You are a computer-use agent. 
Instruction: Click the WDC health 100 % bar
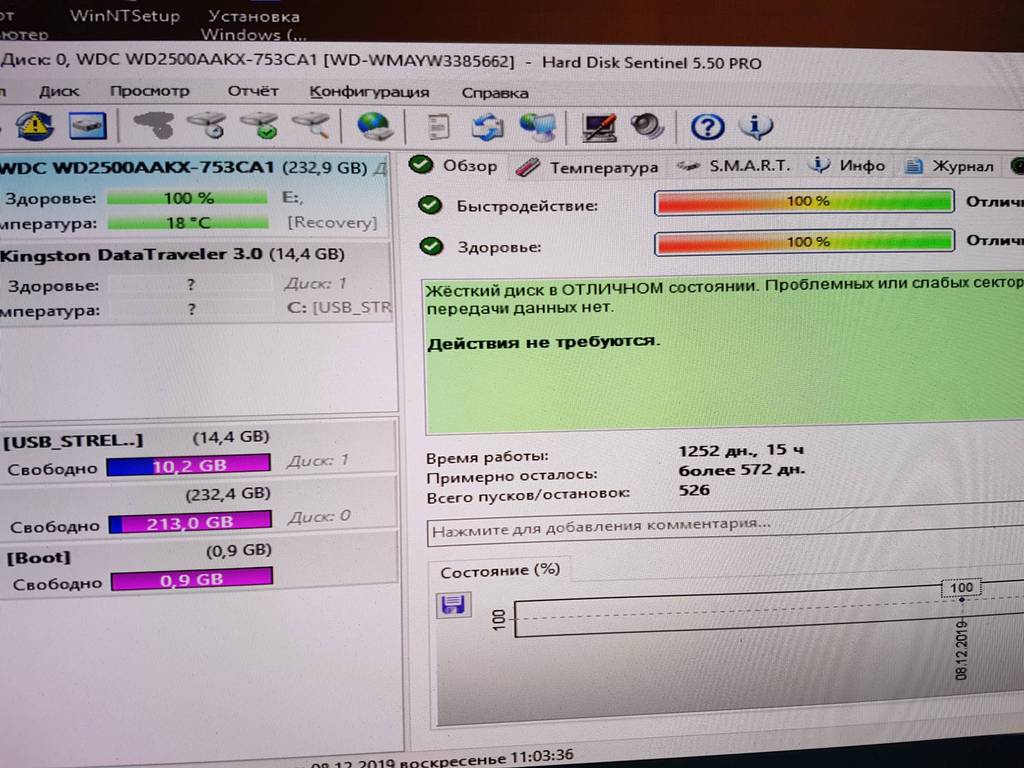[188, 197]
